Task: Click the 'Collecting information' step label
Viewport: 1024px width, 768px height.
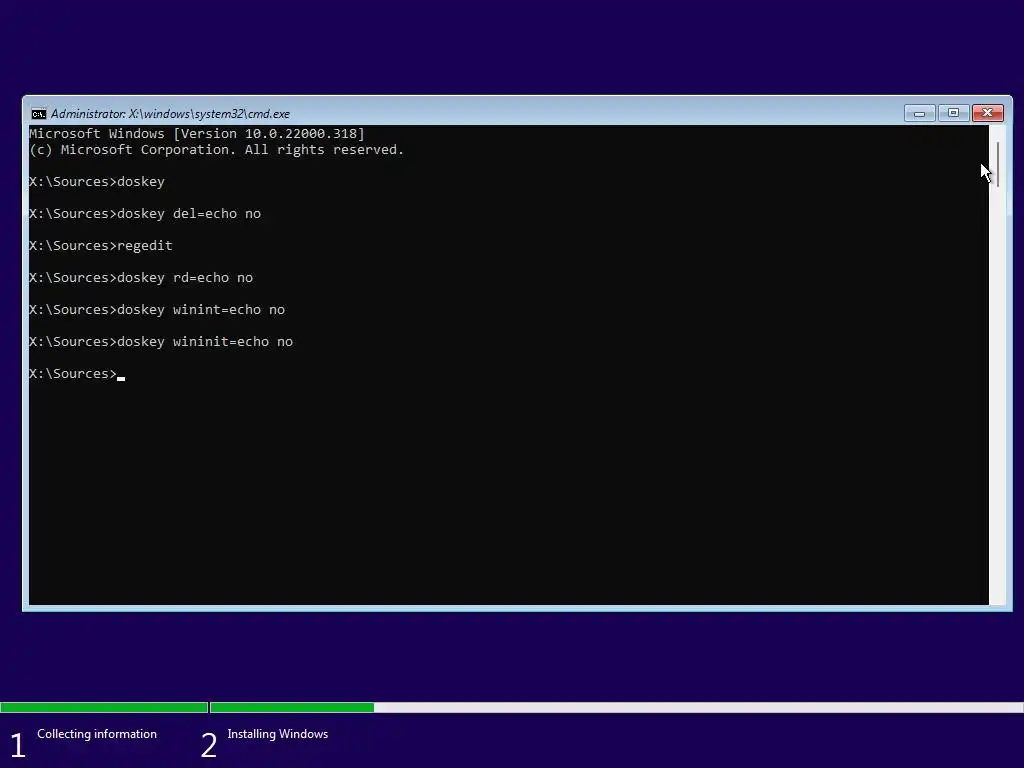Action: pos(97,734)
